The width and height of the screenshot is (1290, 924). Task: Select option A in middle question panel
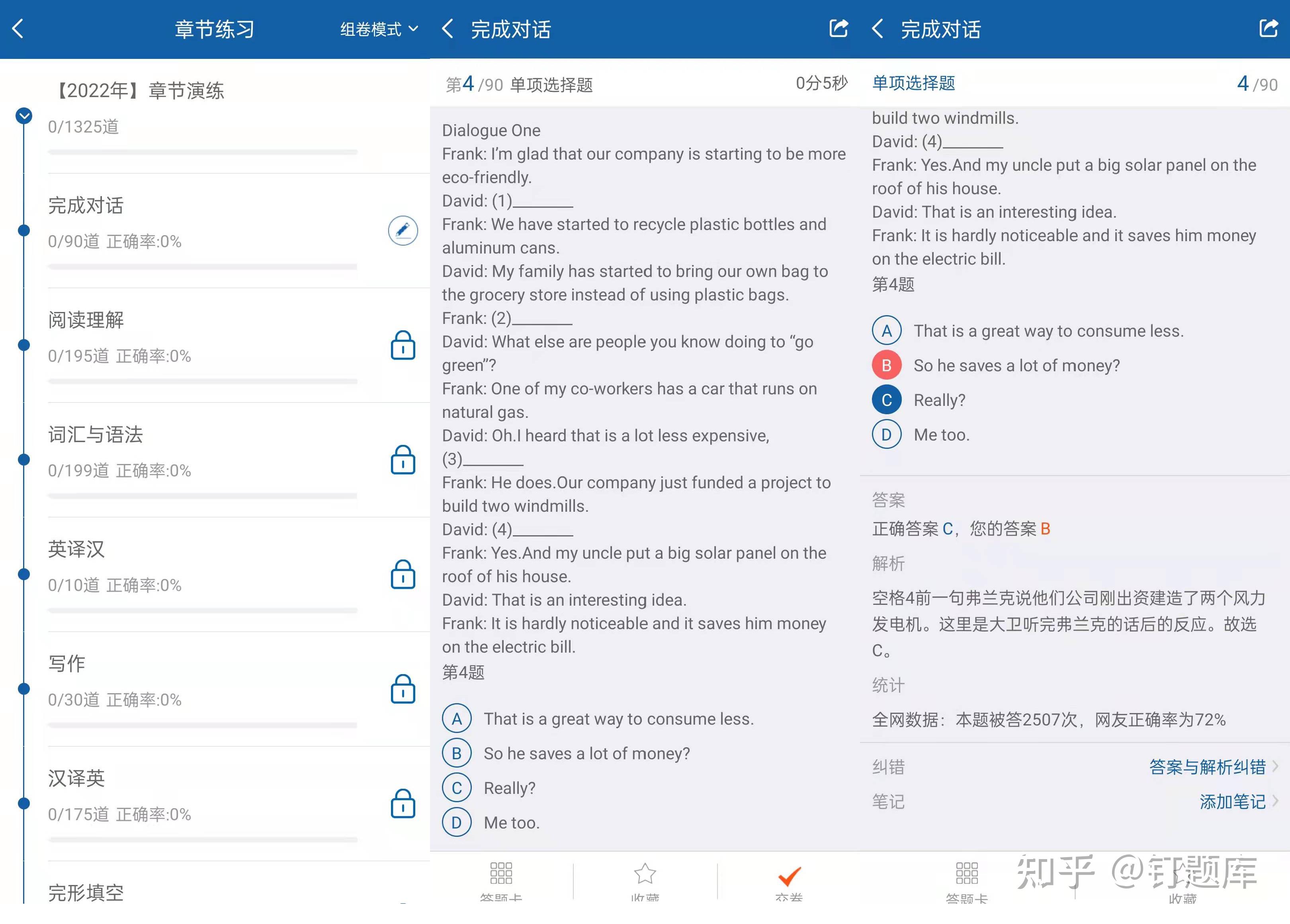click(x=457, y=719)
